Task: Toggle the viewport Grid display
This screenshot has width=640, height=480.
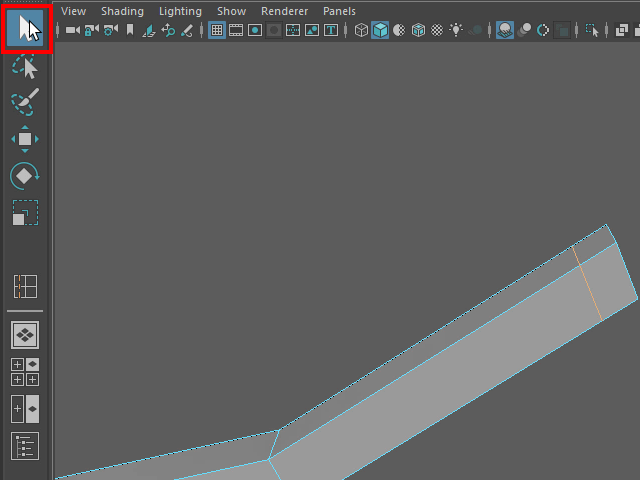Action: [217, 30]
